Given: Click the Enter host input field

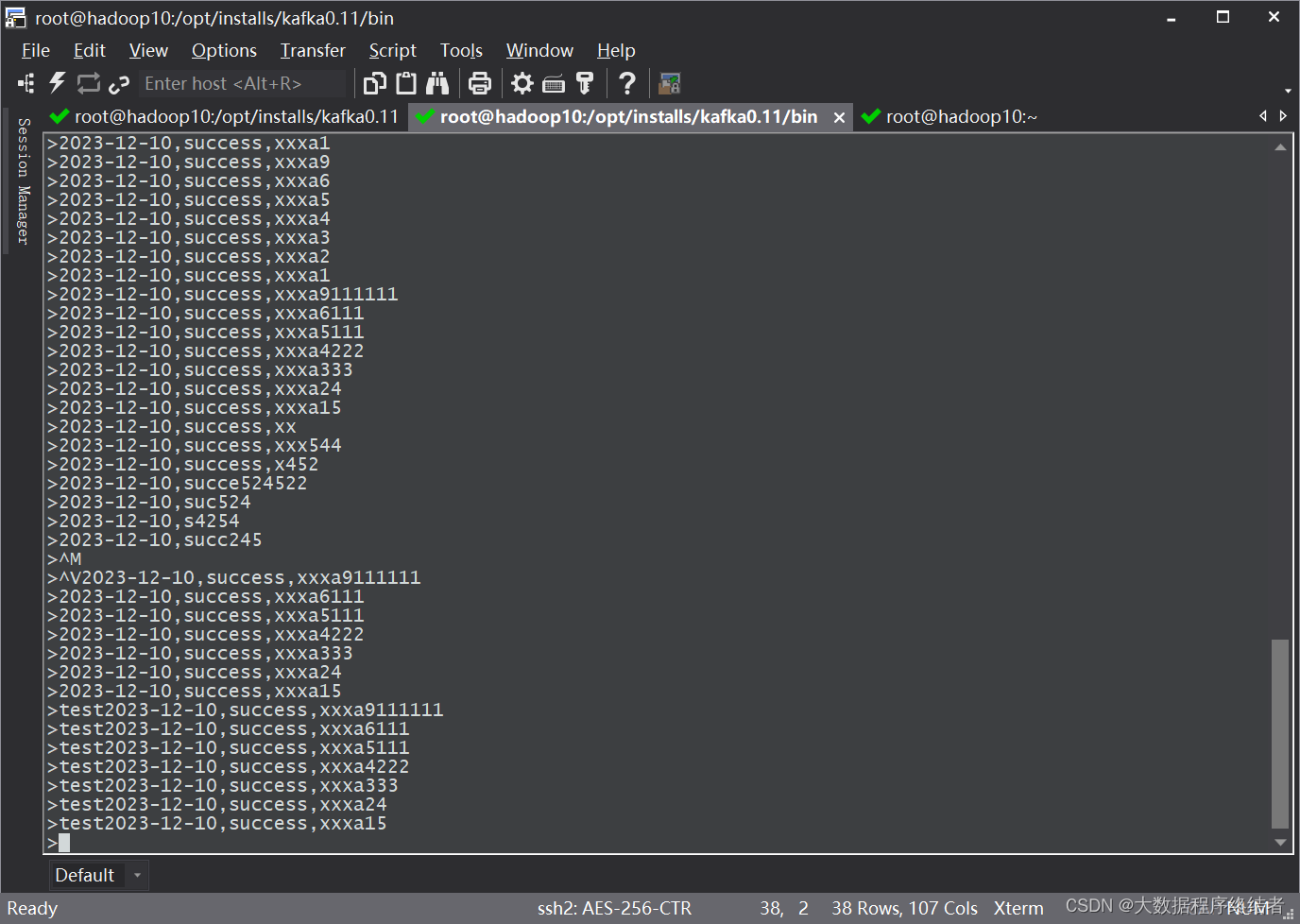Looking at the screenshot, I should point(243,83).
